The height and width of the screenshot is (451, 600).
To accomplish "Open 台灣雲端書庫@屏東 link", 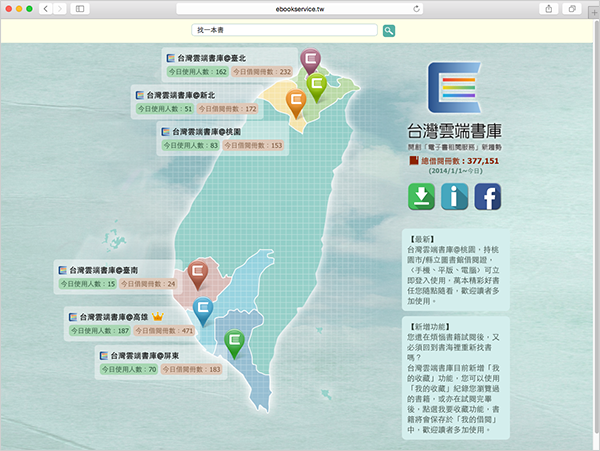I will tap(145, 356).
